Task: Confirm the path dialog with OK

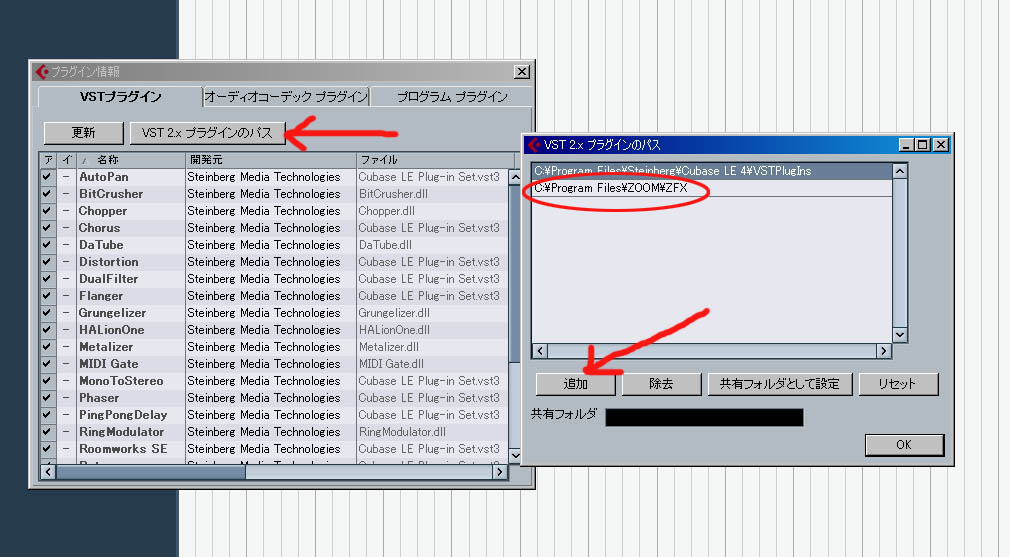Action: click(904, 444)
